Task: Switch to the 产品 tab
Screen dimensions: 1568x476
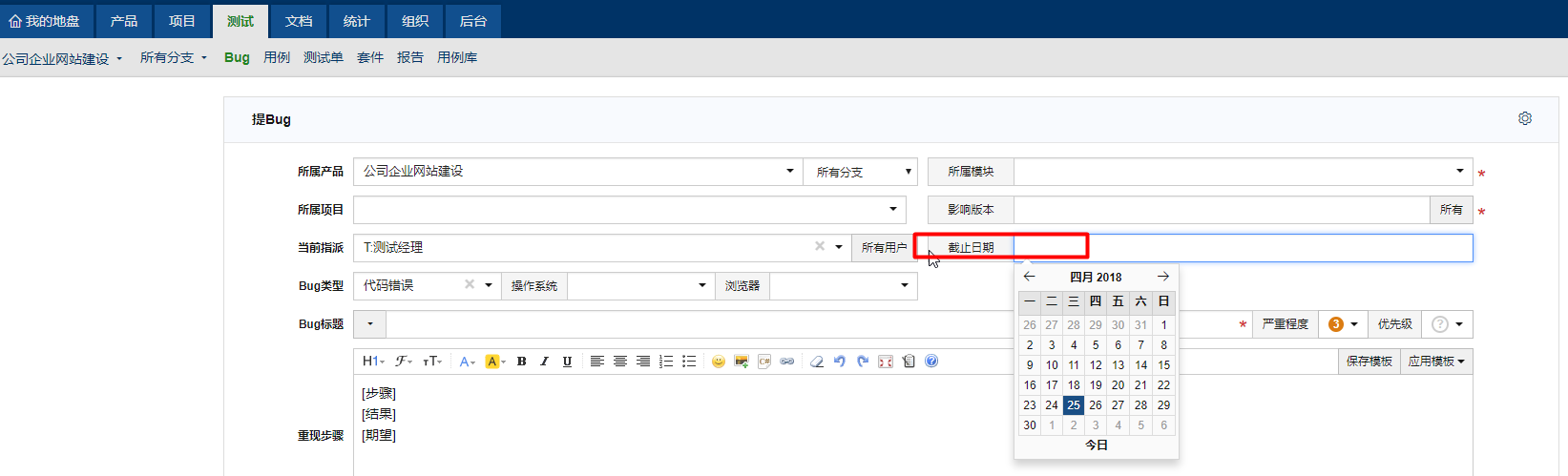Action: tap(124, 21)
